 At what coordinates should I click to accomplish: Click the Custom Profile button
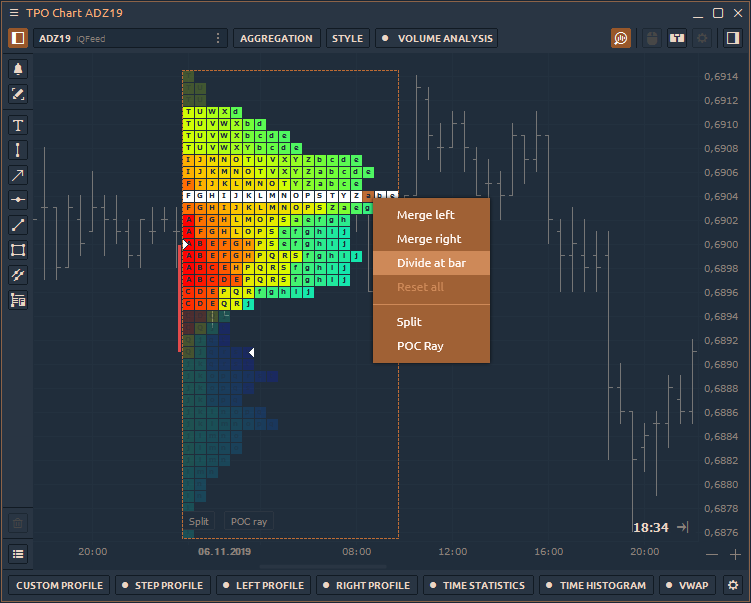click(x=58, y=585)
